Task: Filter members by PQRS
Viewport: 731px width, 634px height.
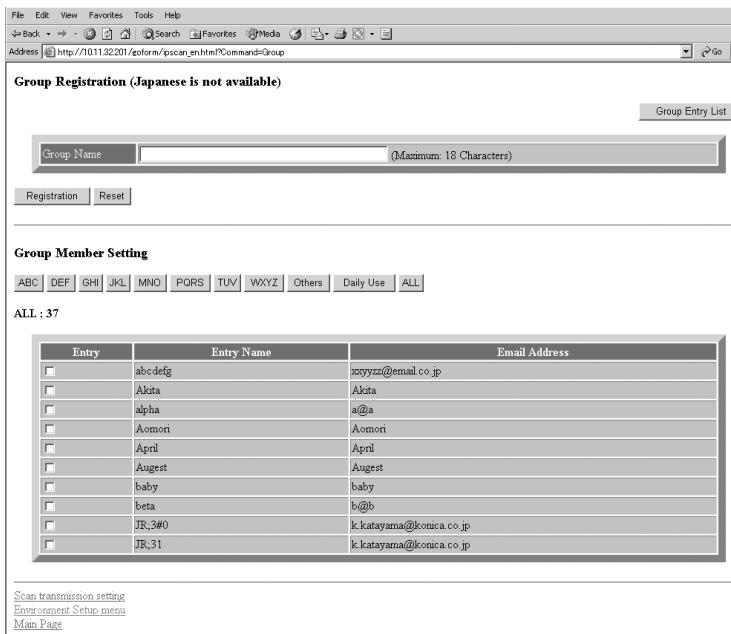Action: tap(190, 283)
